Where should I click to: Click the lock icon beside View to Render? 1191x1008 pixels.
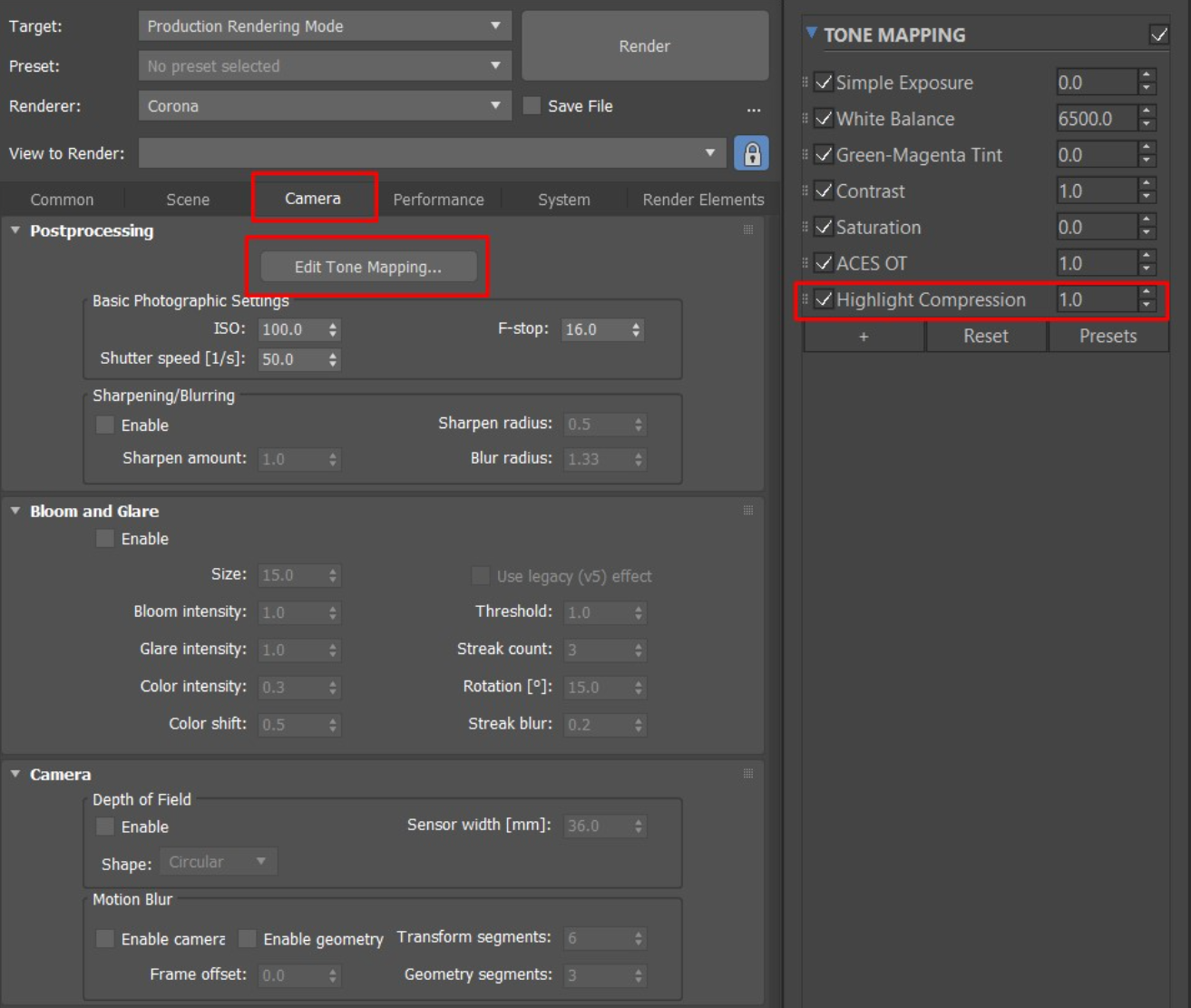click(x=751, y=153)
